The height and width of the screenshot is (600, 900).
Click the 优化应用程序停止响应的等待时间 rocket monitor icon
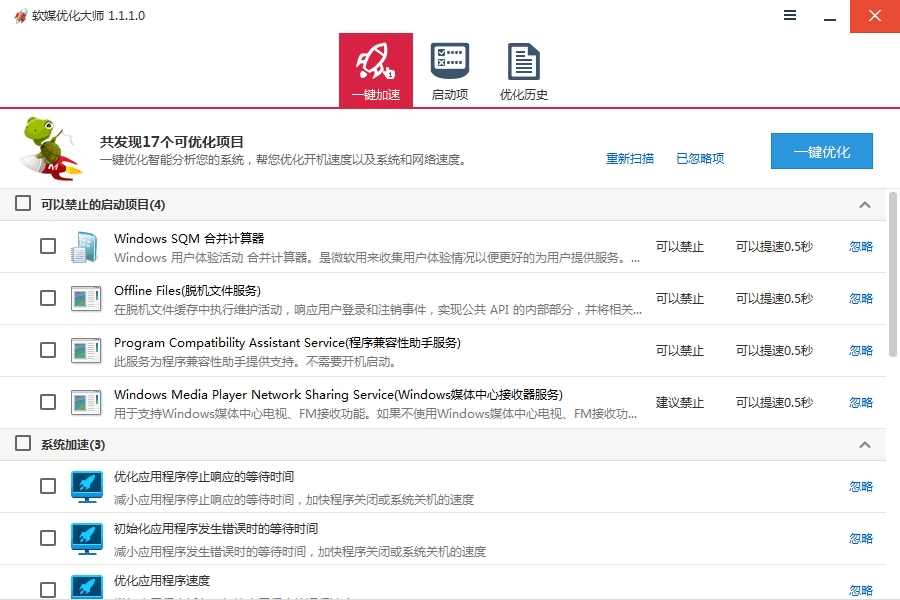(x=86, y=486)
